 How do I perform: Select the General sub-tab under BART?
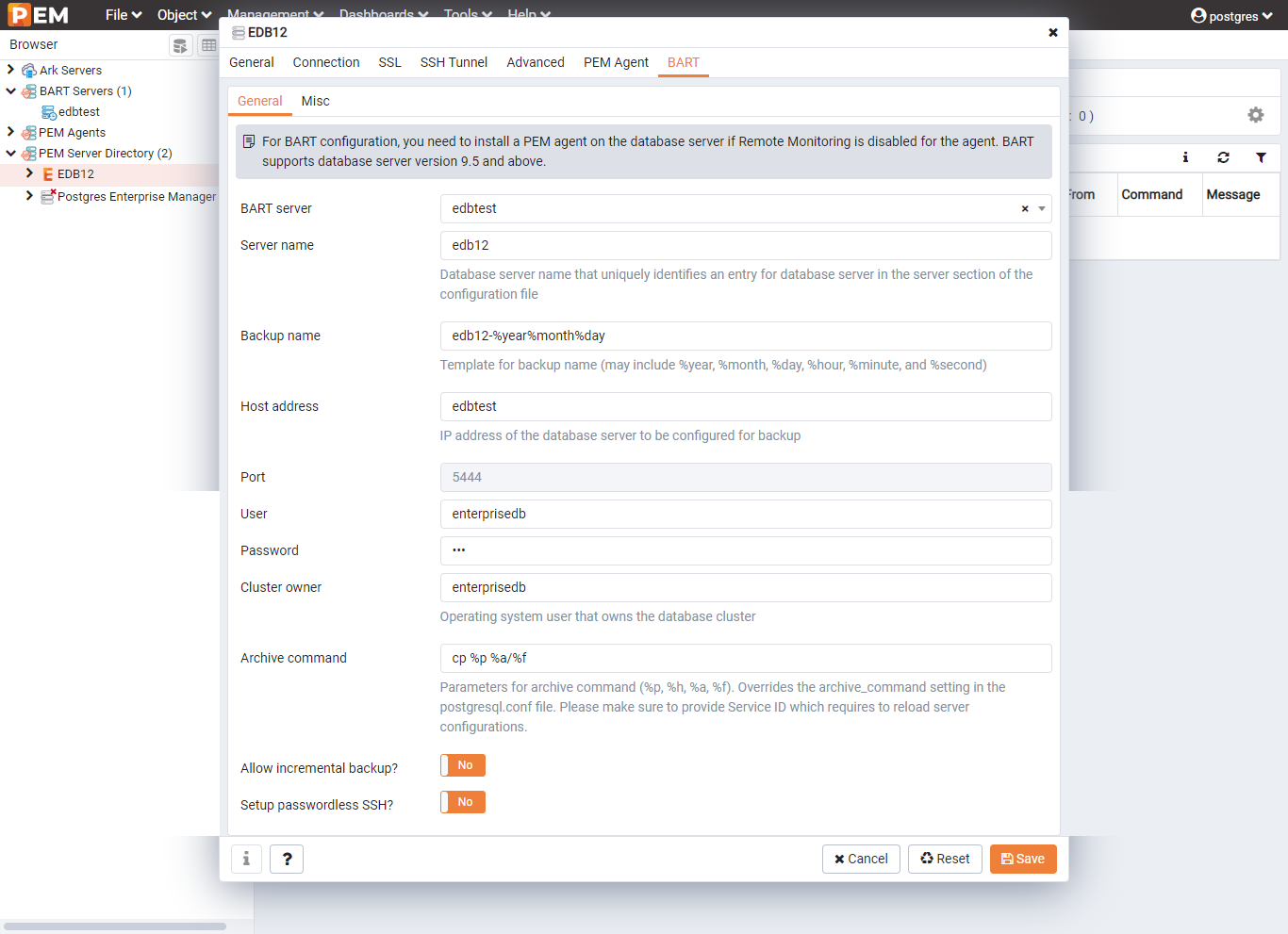click(x=259, y=101)
